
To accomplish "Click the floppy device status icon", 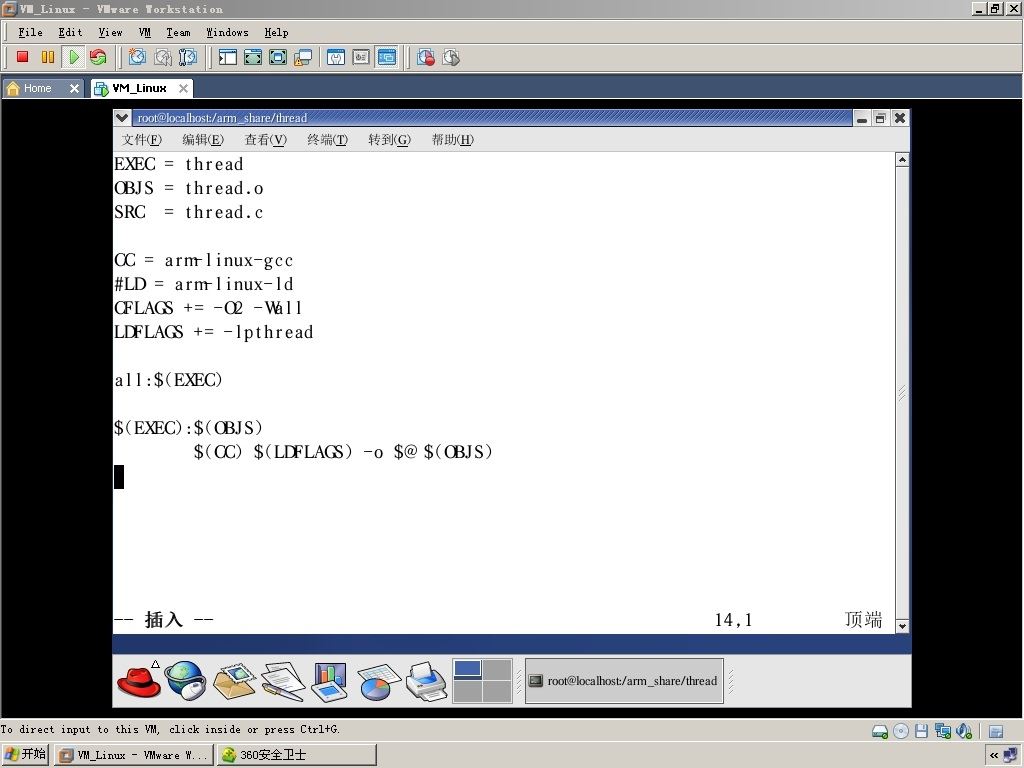I will (921, 731).
